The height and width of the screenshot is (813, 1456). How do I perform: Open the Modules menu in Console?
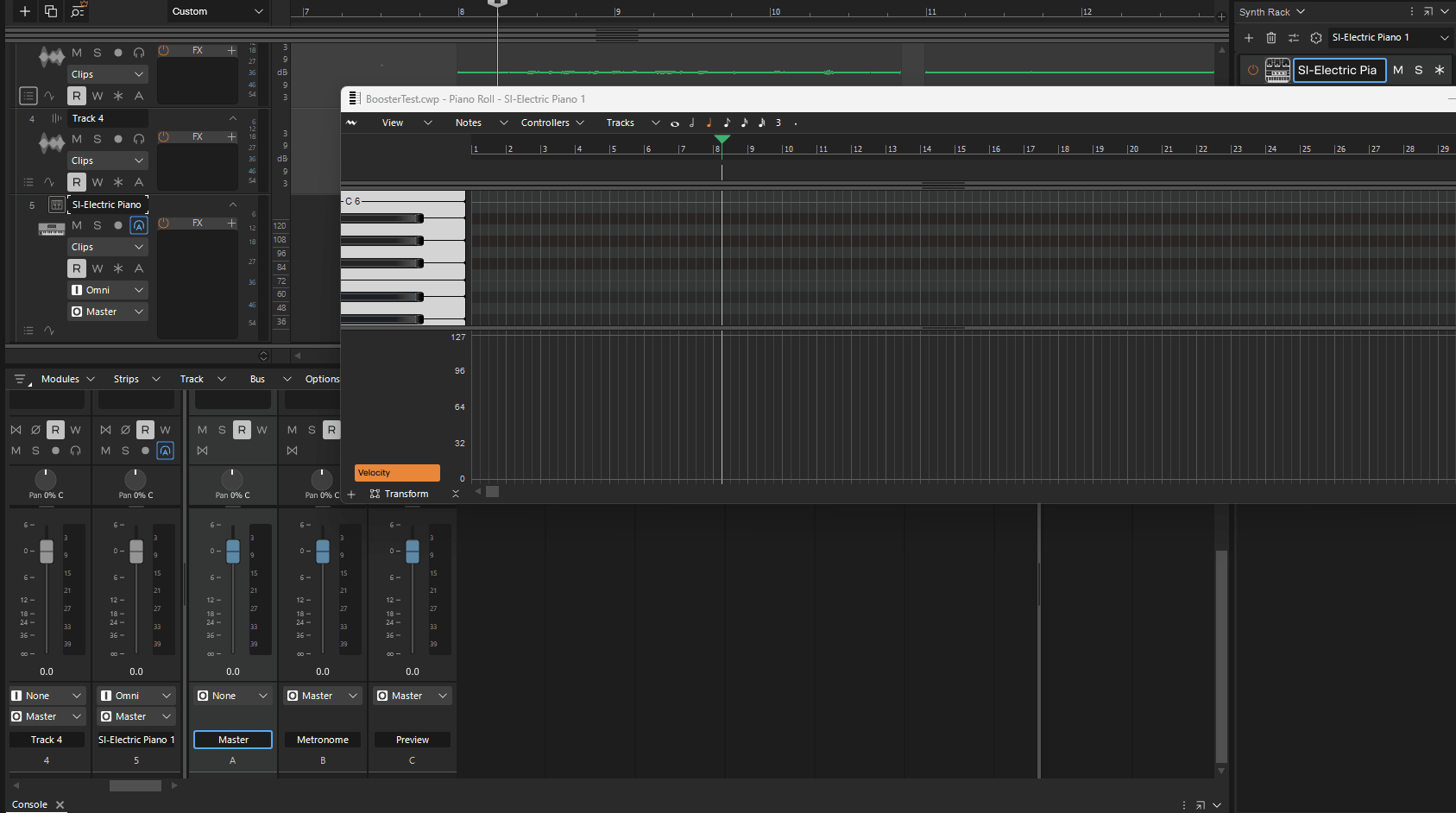[60, 379]
